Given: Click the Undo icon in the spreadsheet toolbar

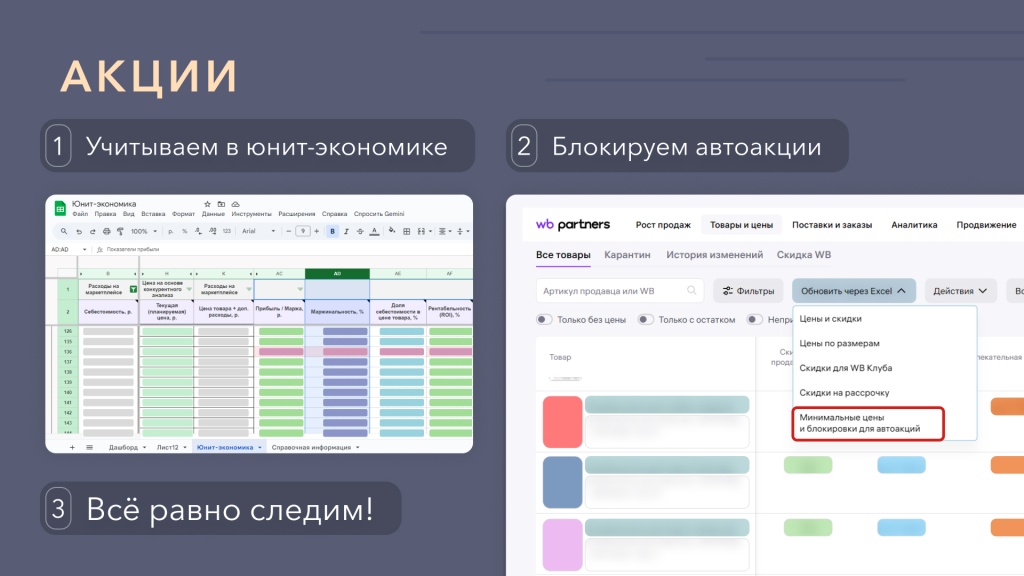Looking at the screenshot, I should [x=80, y=232].
